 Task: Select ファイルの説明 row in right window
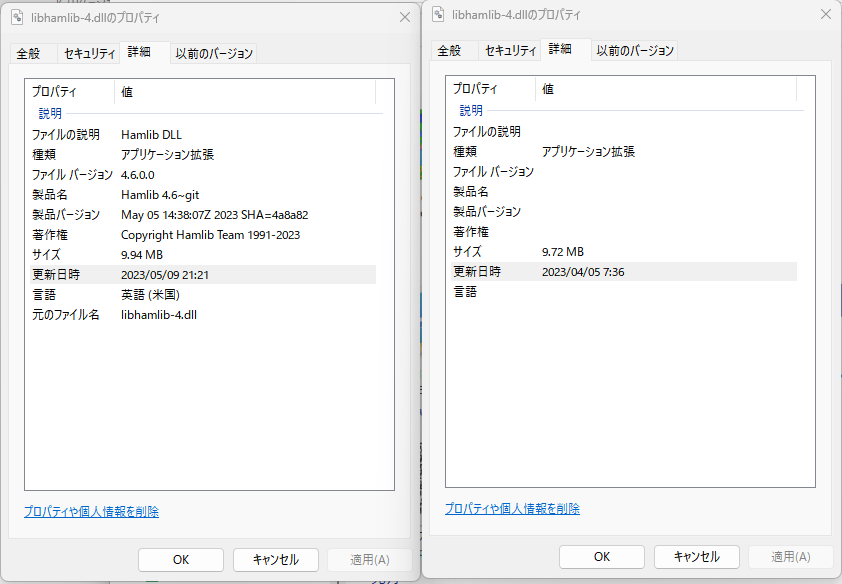pos(624,132)
